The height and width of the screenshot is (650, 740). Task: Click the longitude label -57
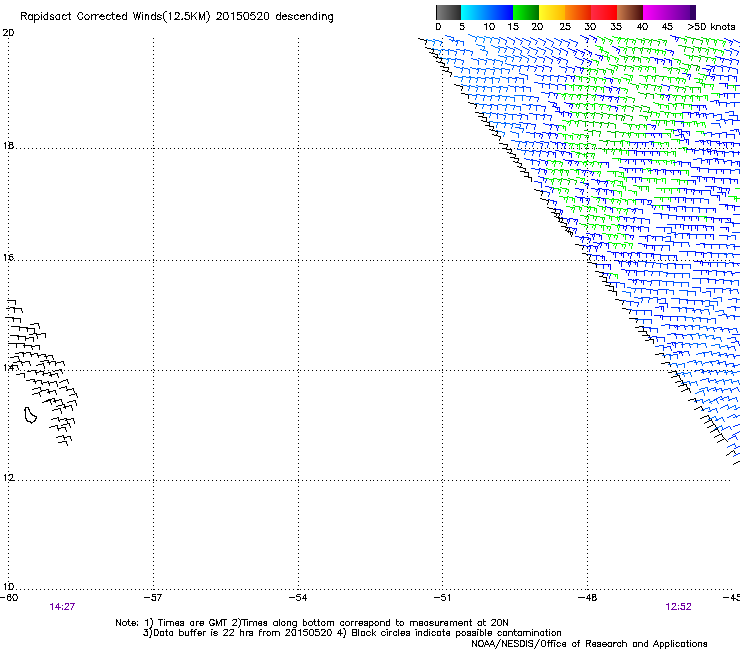(x=153, y=598)
